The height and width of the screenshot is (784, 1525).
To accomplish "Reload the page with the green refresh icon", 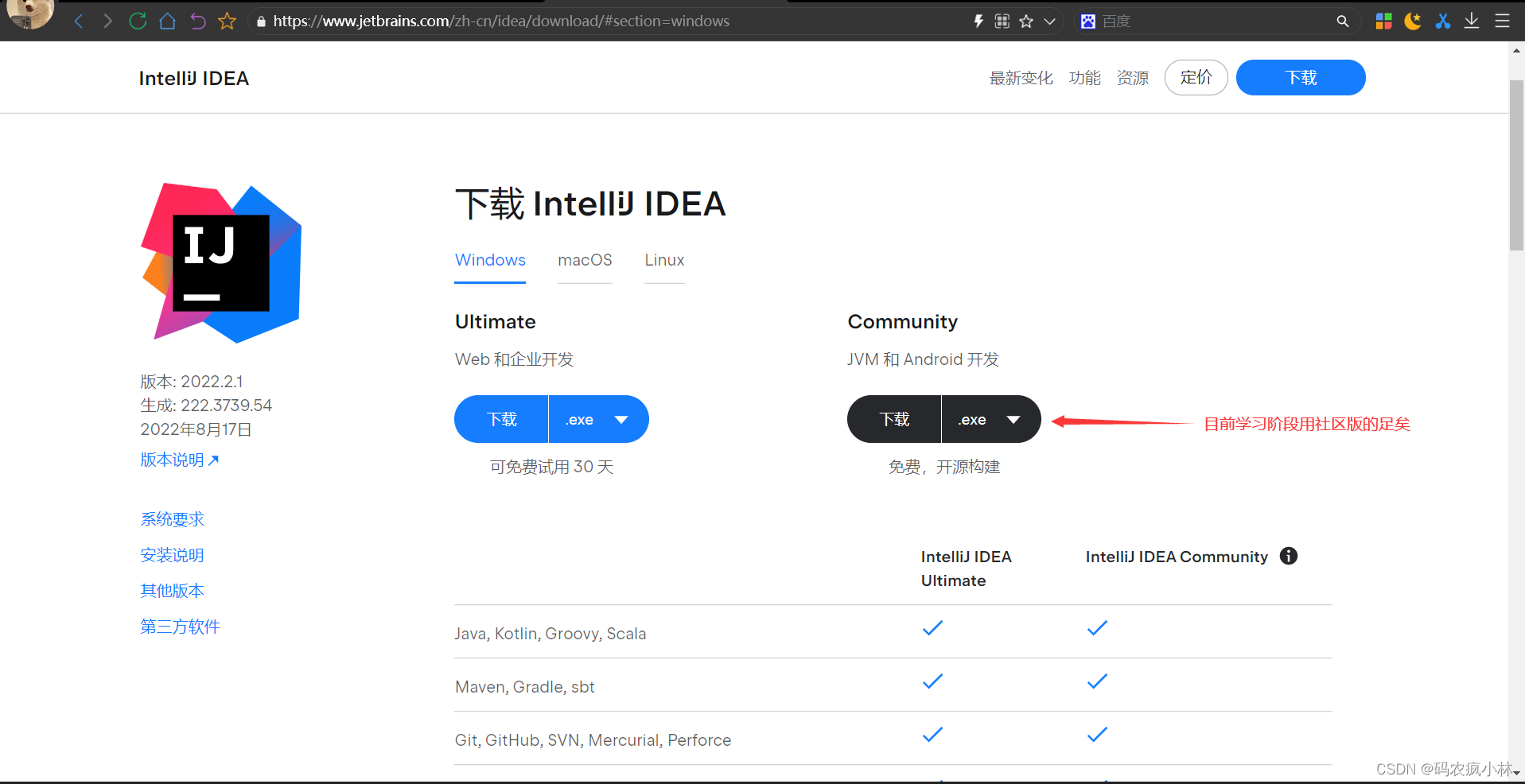I will pos(138,21).
